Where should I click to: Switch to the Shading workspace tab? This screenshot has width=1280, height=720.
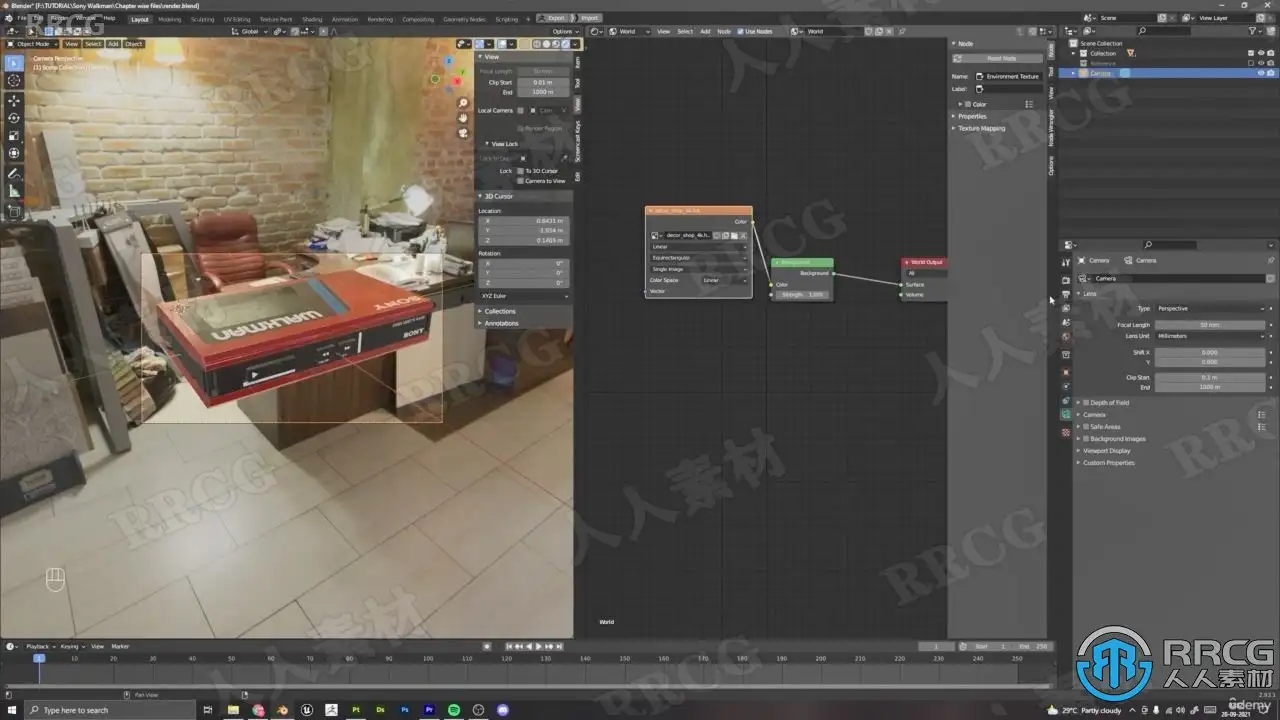pyautogui.click(x=312, y=19)
